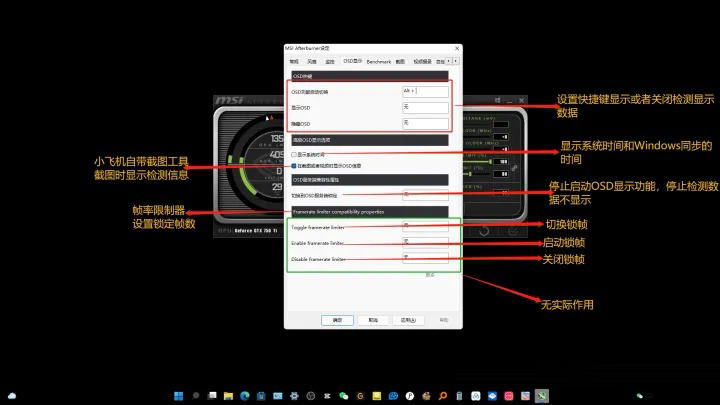Click the Toggle framerate limiter hotkey field
Image resolution: width=720 pixels, height=405 pixels.
pyautogui.click(x=425, y=227)
